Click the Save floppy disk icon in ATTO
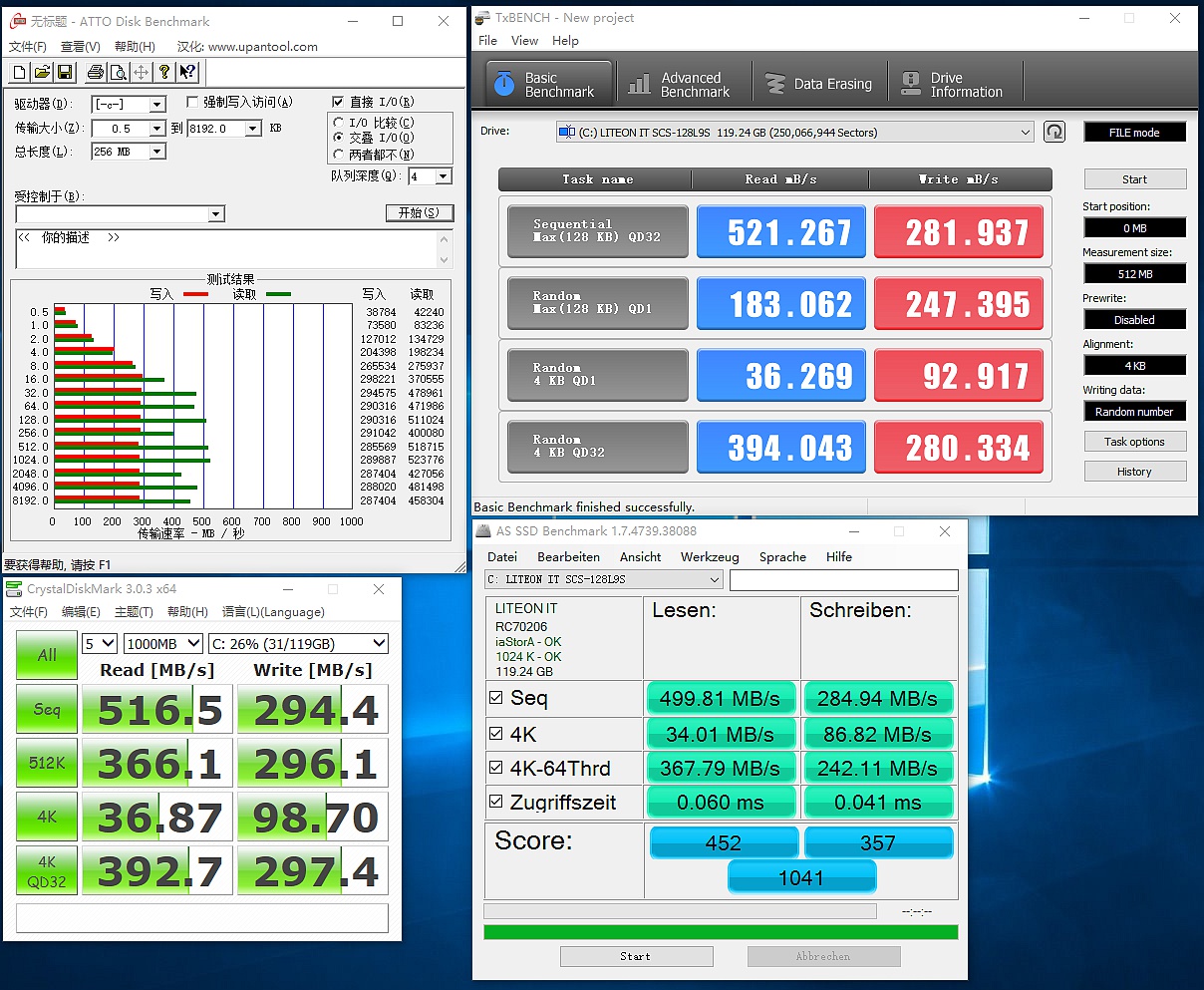The image size is (1204, 990). pos(65,72)
